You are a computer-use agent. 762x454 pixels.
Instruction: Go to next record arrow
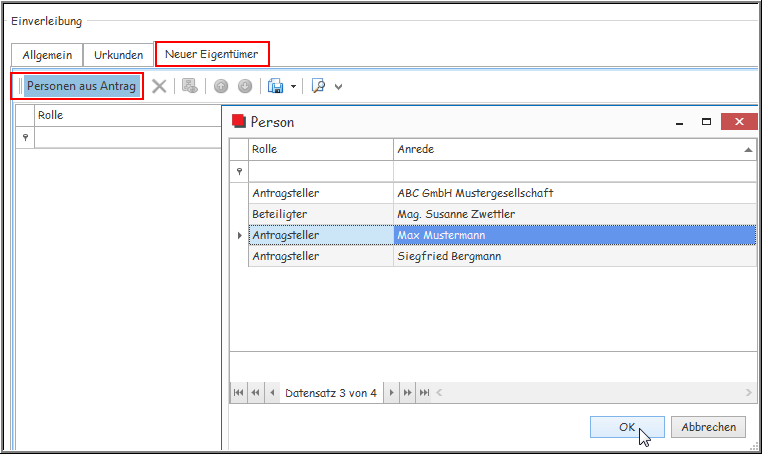coord(391,392)
